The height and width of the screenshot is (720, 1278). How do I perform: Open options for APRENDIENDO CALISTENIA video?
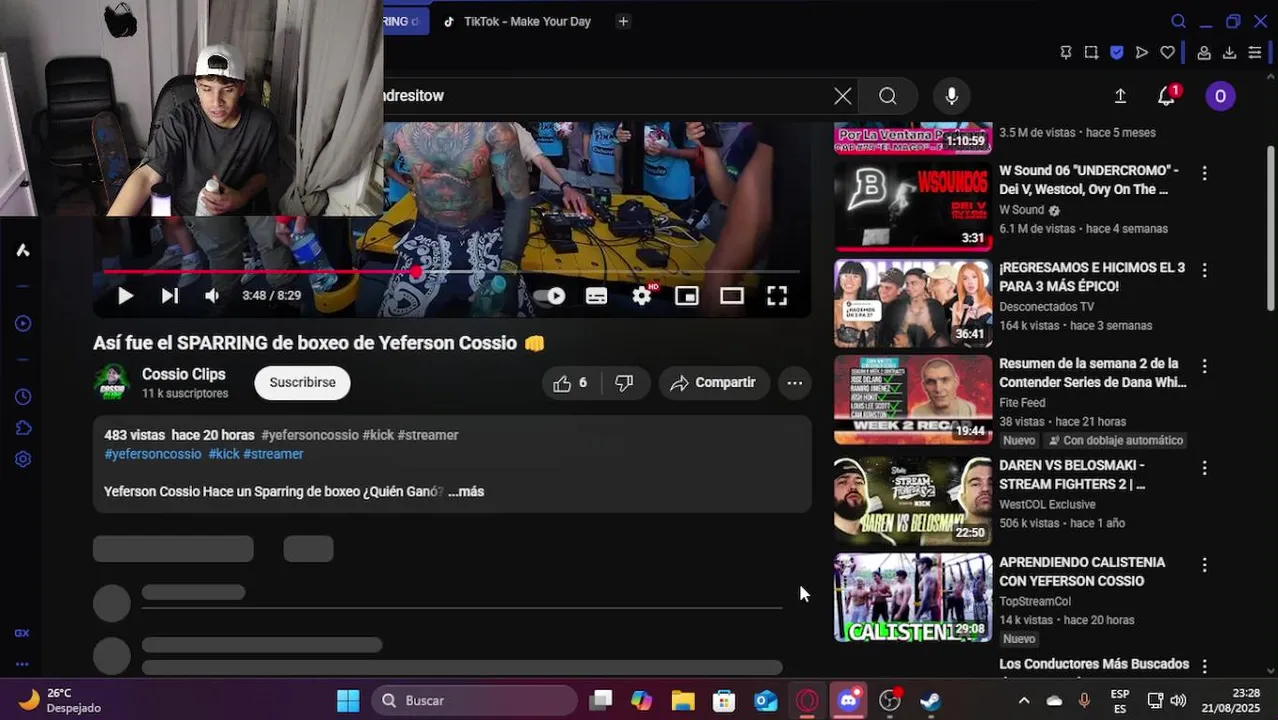[x=1205, y=566]
